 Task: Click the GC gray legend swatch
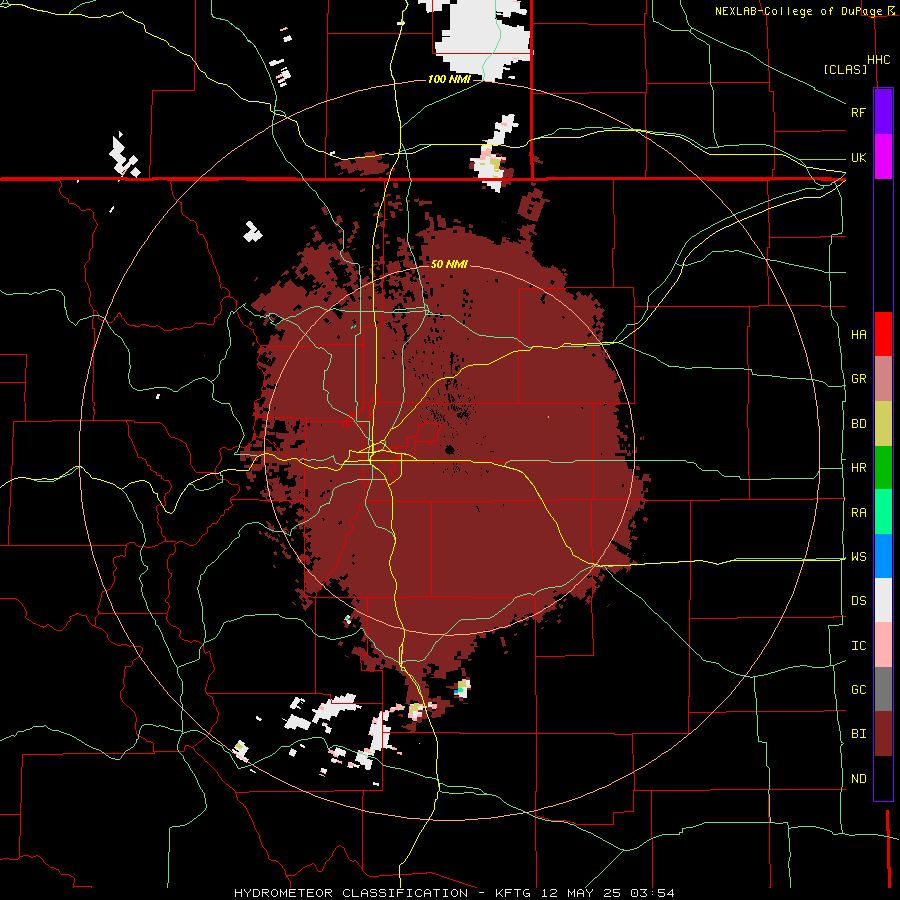click(x=883, y=689)
